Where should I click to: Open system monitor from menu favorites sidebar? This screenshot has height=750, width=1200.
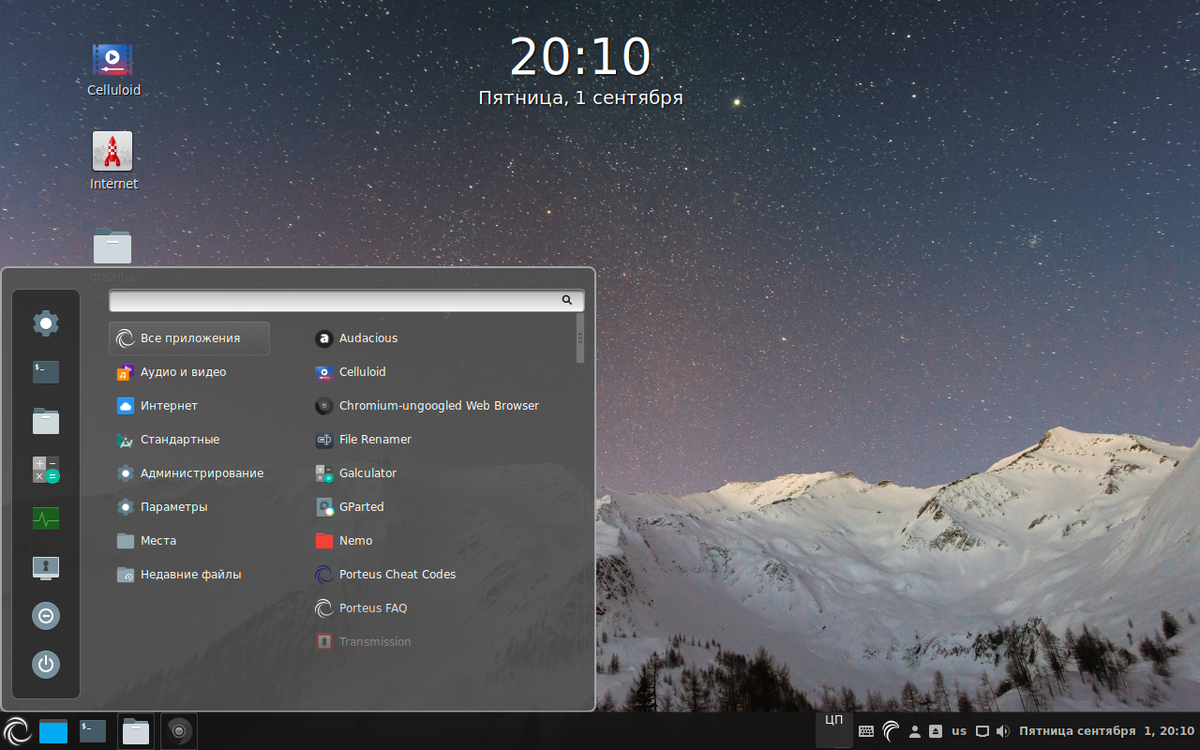click(x=46, y=518)
